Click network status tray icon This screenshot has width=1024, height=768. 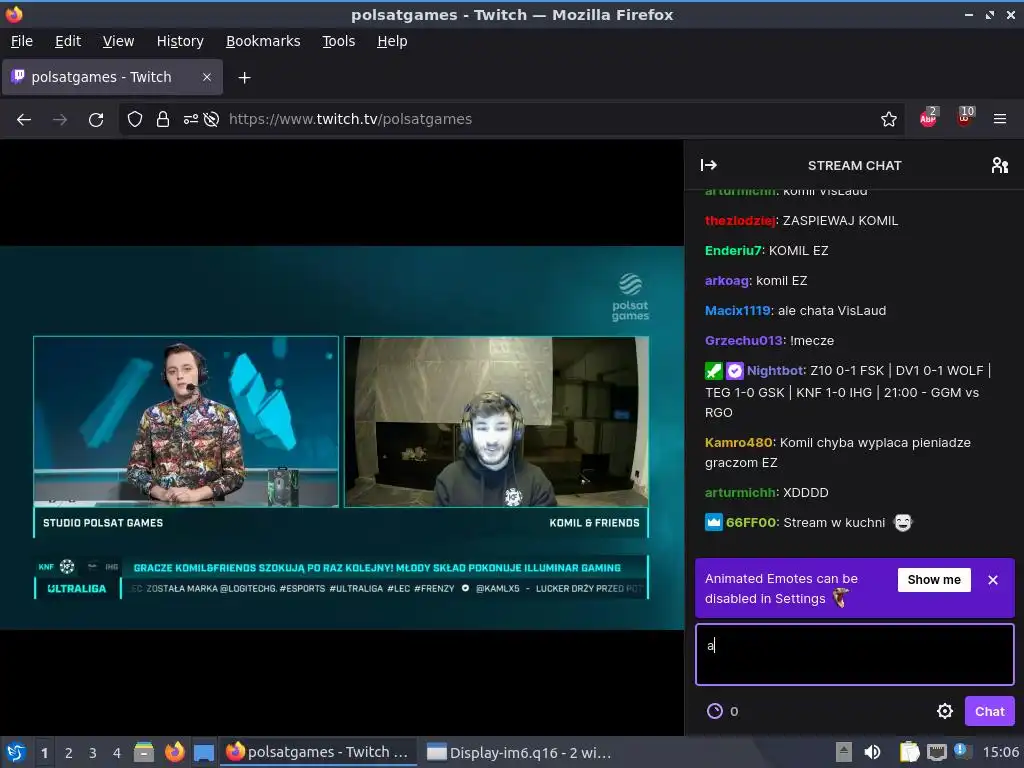937,753
